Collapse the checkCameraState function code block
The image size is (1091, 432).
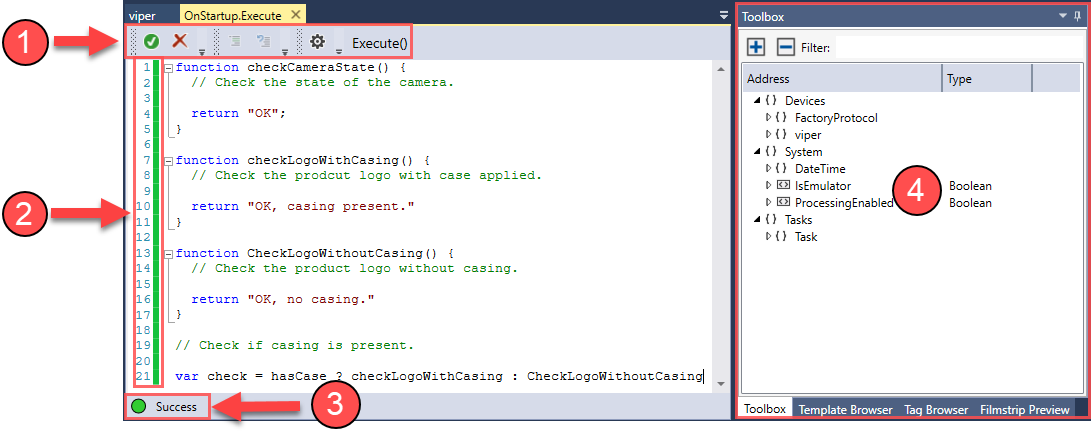[167, 68]
